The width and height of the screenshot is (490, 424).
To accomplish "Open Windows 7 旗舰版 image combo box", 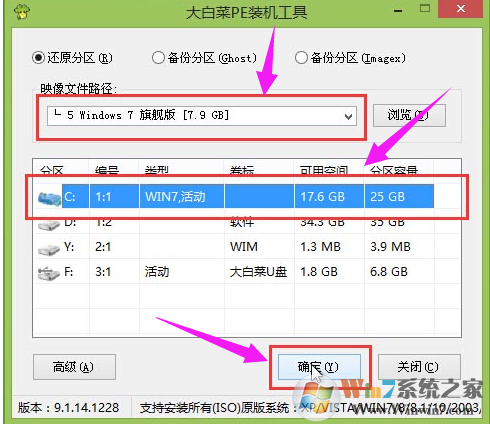I will [x=202, y=116].
